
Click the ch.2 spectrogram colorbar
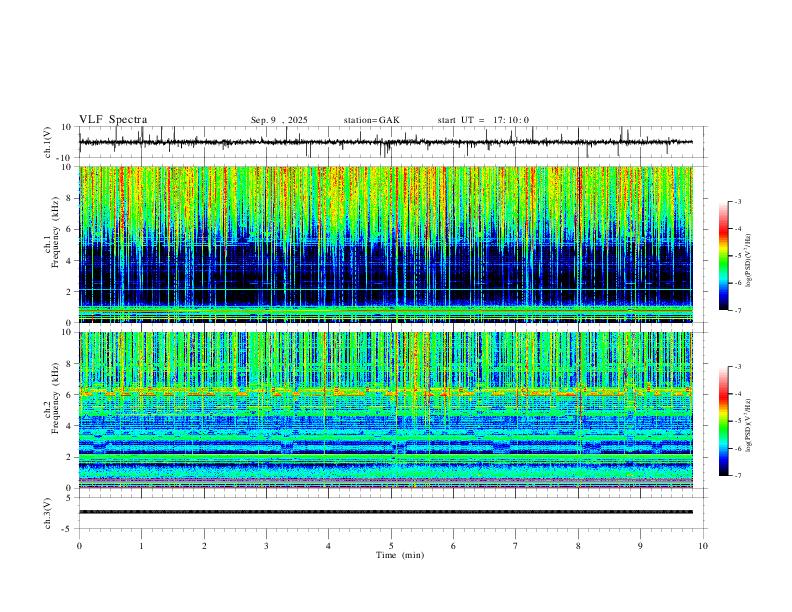(x=723, y=421)
